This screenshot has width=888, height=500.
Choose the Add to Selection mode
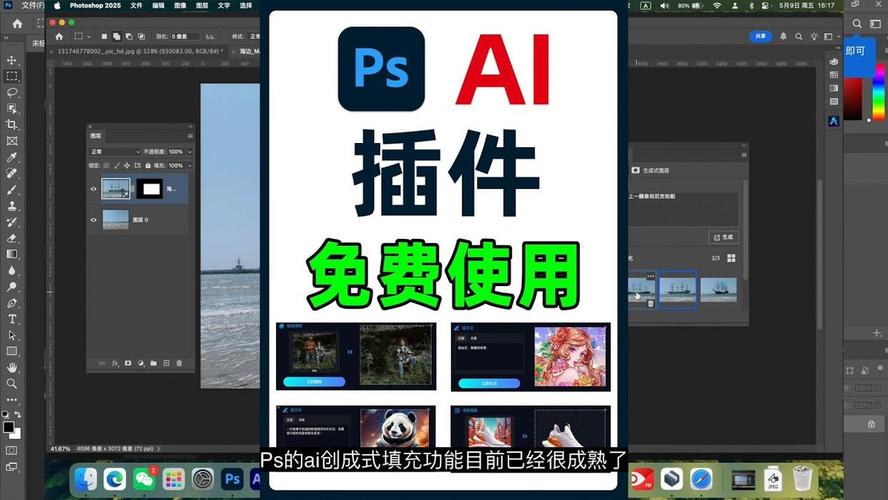[x=117, y=36]
